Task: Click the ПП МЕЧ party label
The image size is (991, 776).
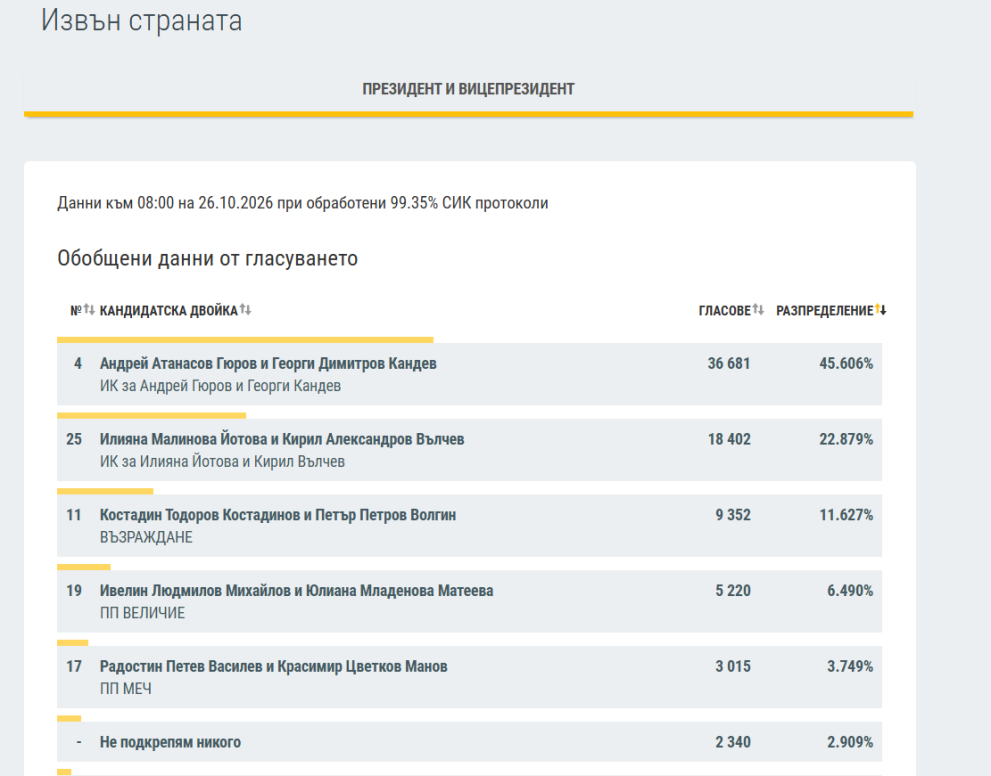Action: click(126, 689)
